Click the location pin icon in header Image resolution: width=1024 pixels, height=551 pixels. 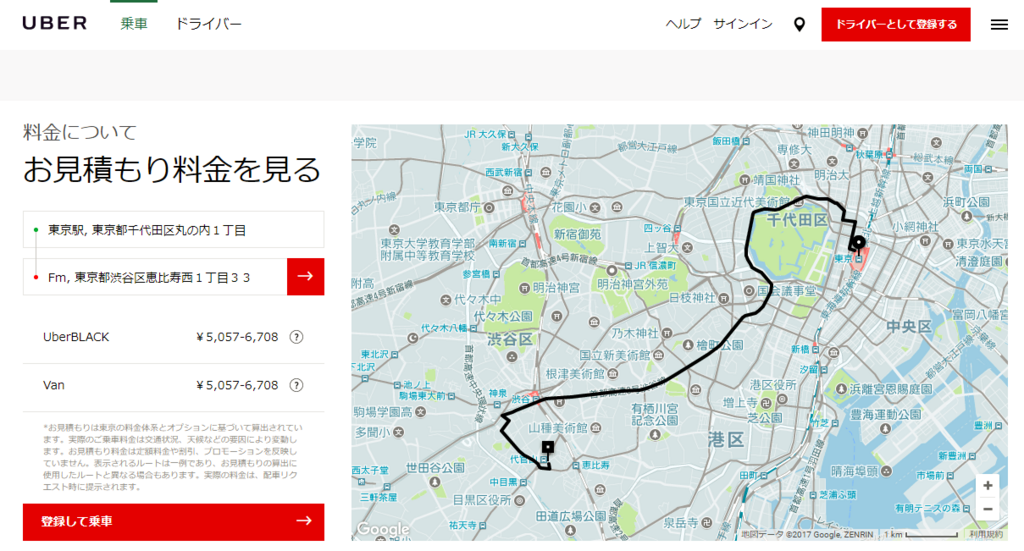pyautogui.click(x=799, y=25)
